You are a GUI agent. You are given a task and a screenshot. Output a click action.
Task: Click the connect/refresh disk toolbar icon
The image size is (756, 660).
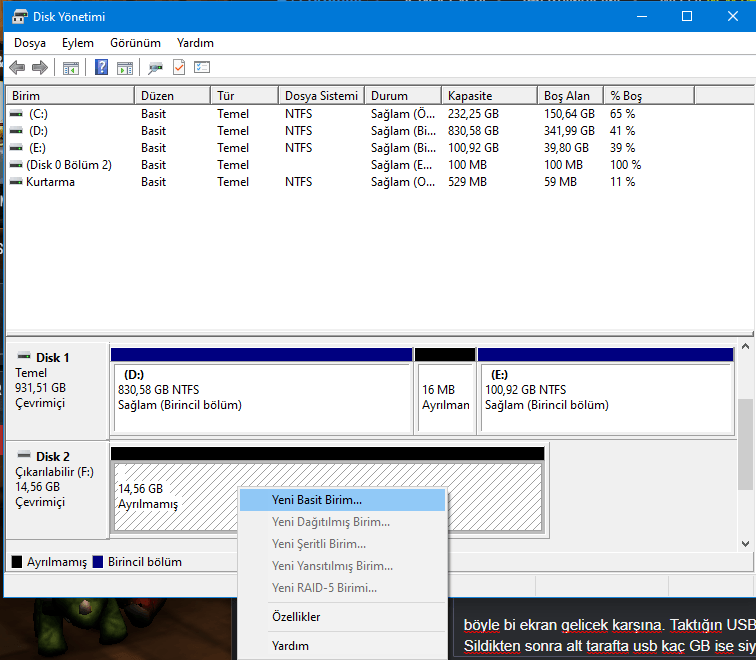click(x=155, y=68)
